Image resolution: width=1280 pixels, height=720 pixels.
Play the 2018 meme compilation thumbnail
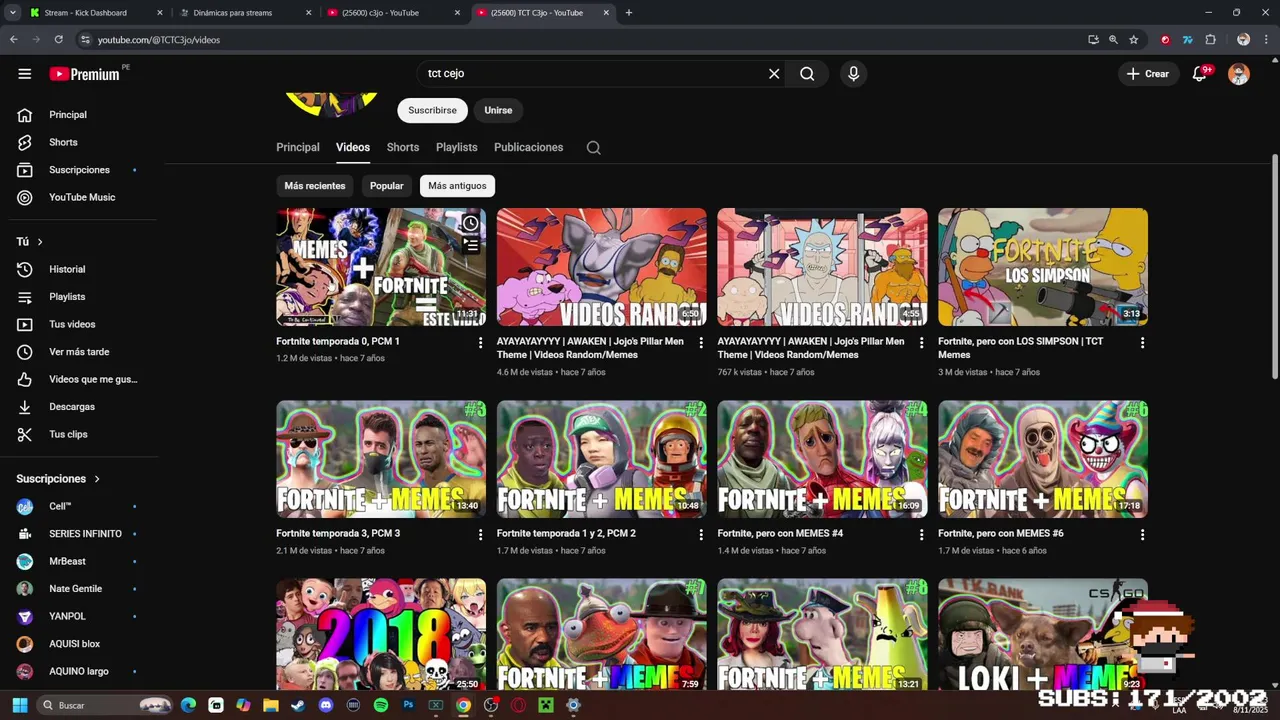pos(381,634)
